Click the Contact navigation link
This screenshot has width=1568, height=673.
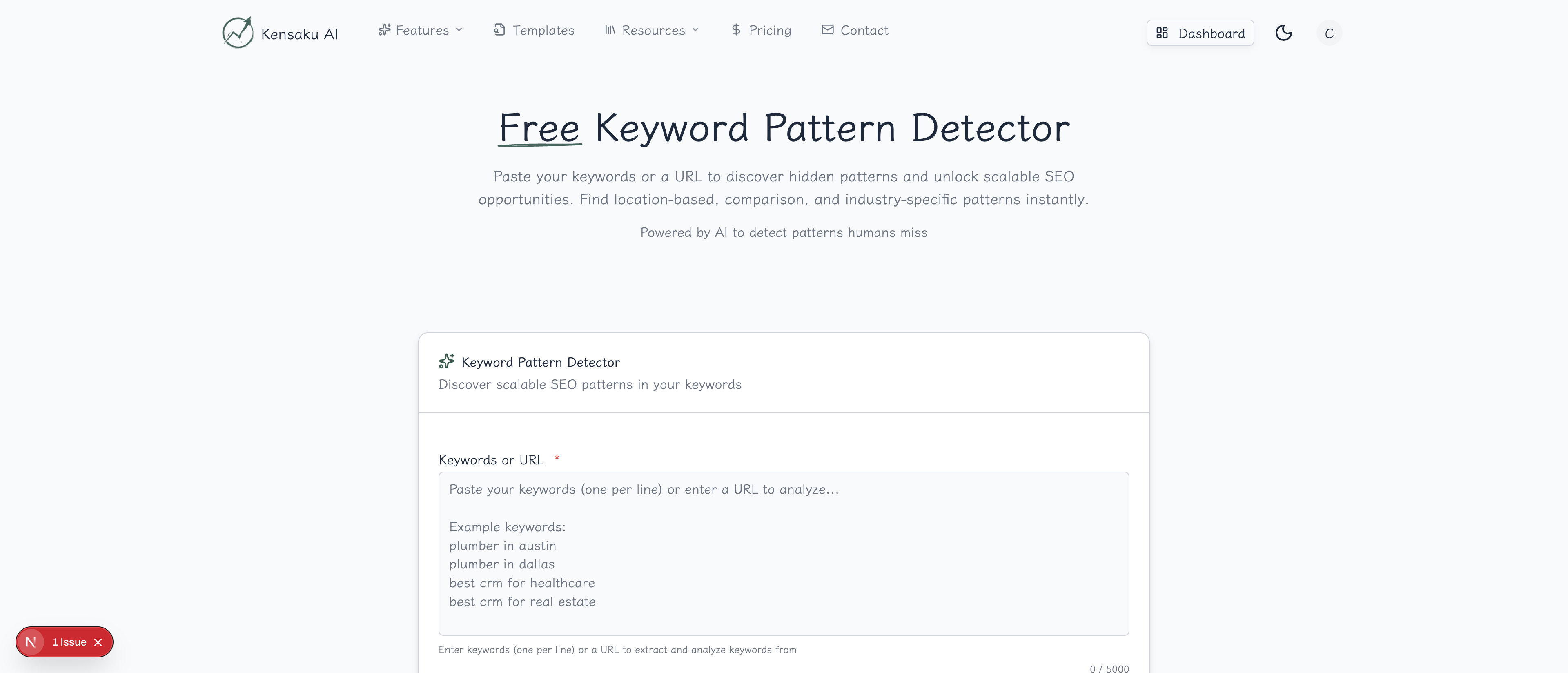click(864, 31)
